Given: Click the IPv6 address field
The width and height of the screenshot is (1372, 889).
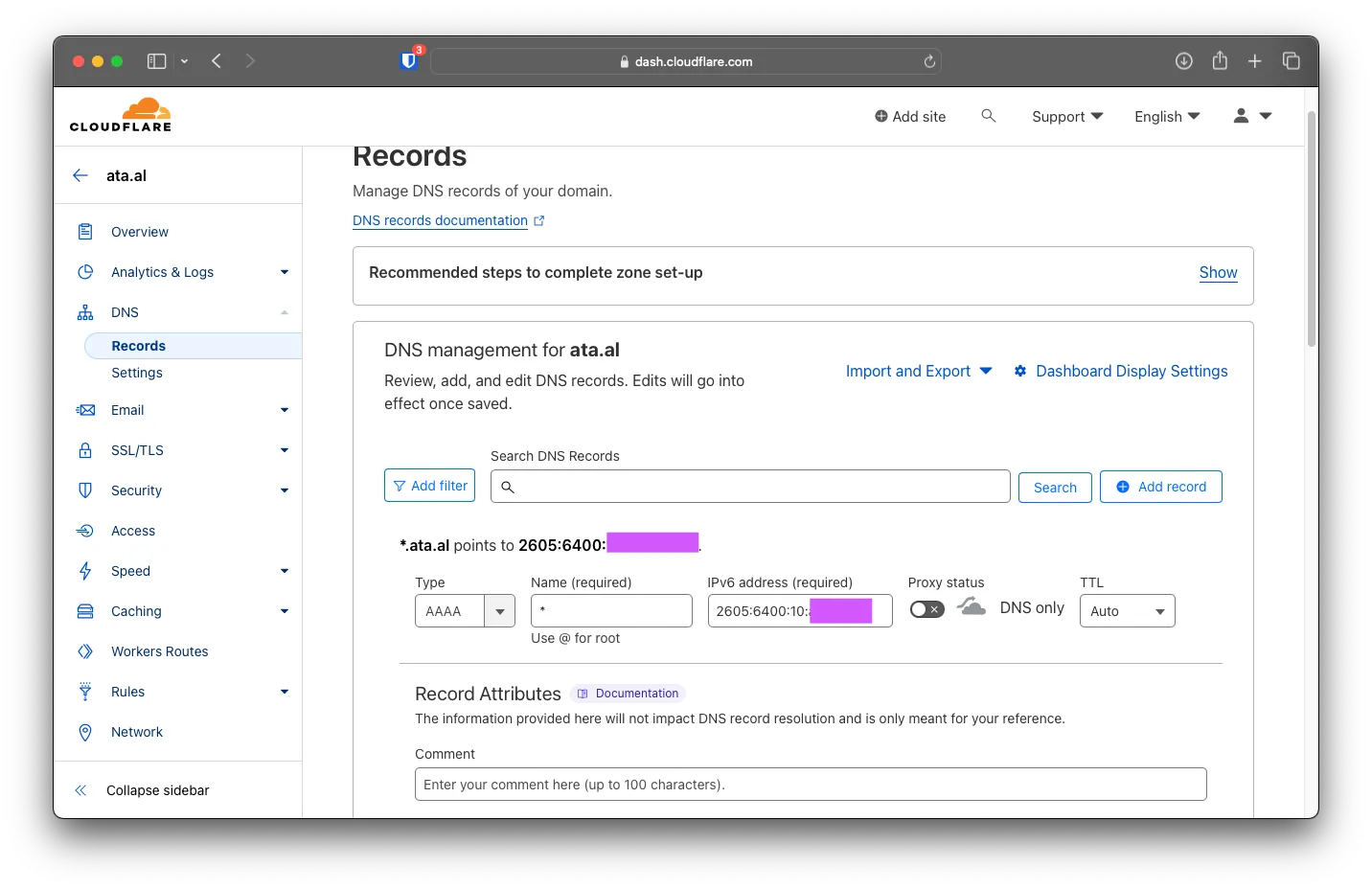Looking at the screenshot, I should click(x=800, y=611).
